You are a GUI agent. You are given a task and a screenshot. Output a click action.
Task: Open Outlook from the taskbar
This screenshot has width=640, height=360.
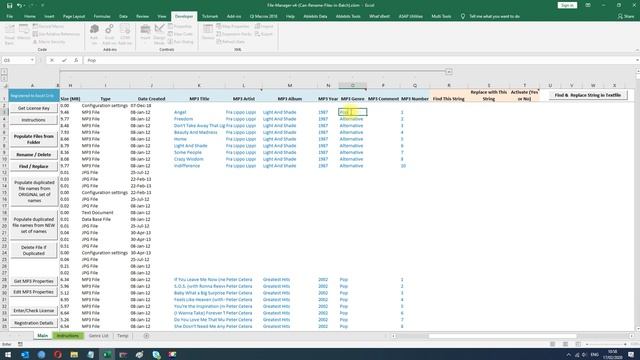25,354
